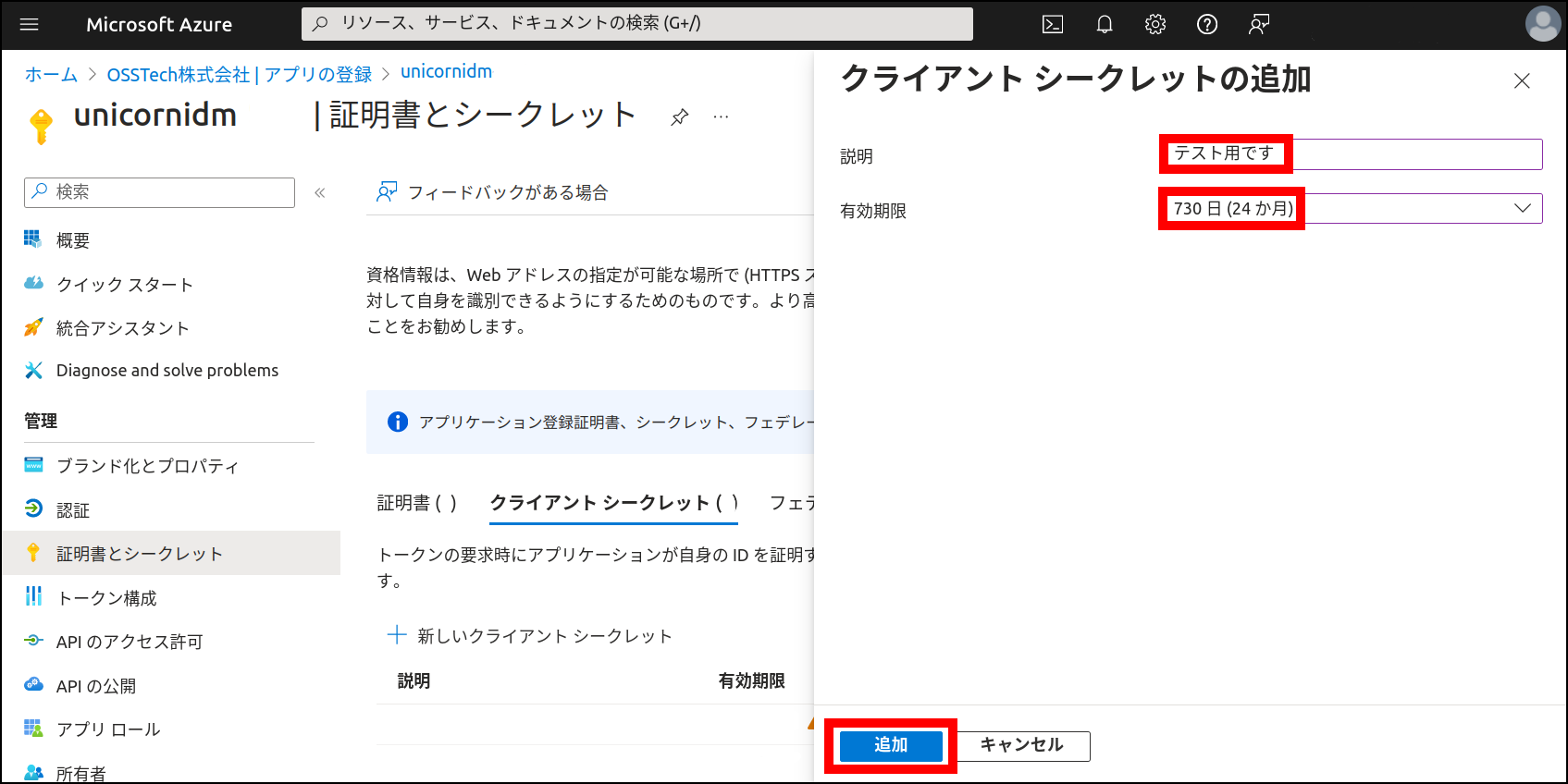This screenshot has width=1568, height=784.
Task: Click the Microsoft Azure logo text
Action: [159, 25]
